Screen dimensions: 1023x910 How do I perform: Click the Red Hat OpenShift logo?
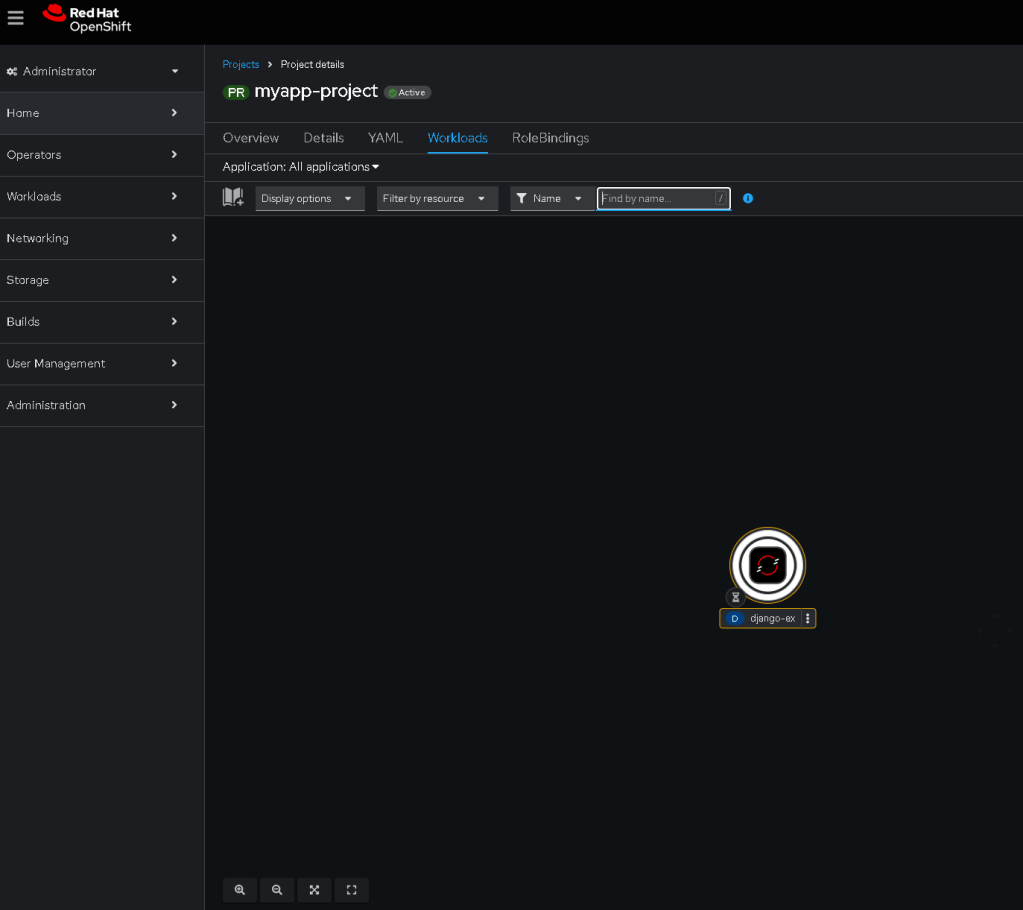(87, 19)
